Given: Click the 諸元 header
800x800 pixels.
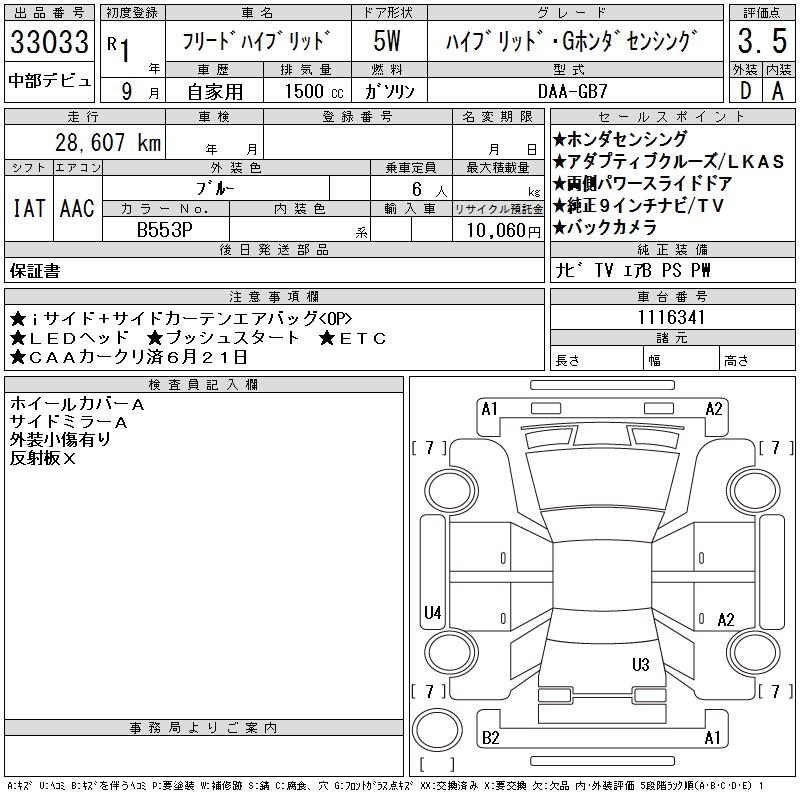Looking at the screenshot, I should [x=672, y=338].
